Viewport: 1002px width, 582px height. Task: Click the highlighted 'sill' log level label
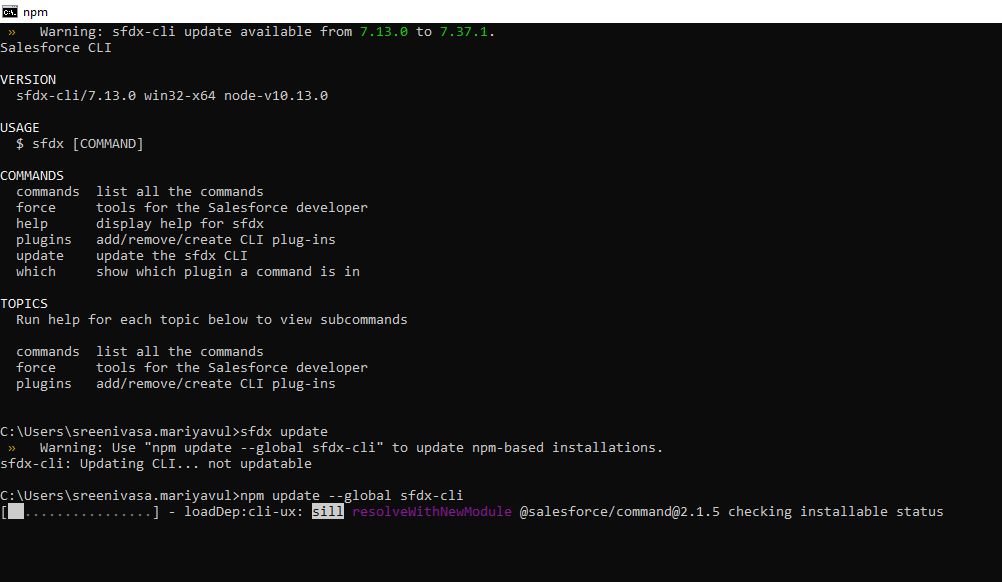[x=328, y=512]
